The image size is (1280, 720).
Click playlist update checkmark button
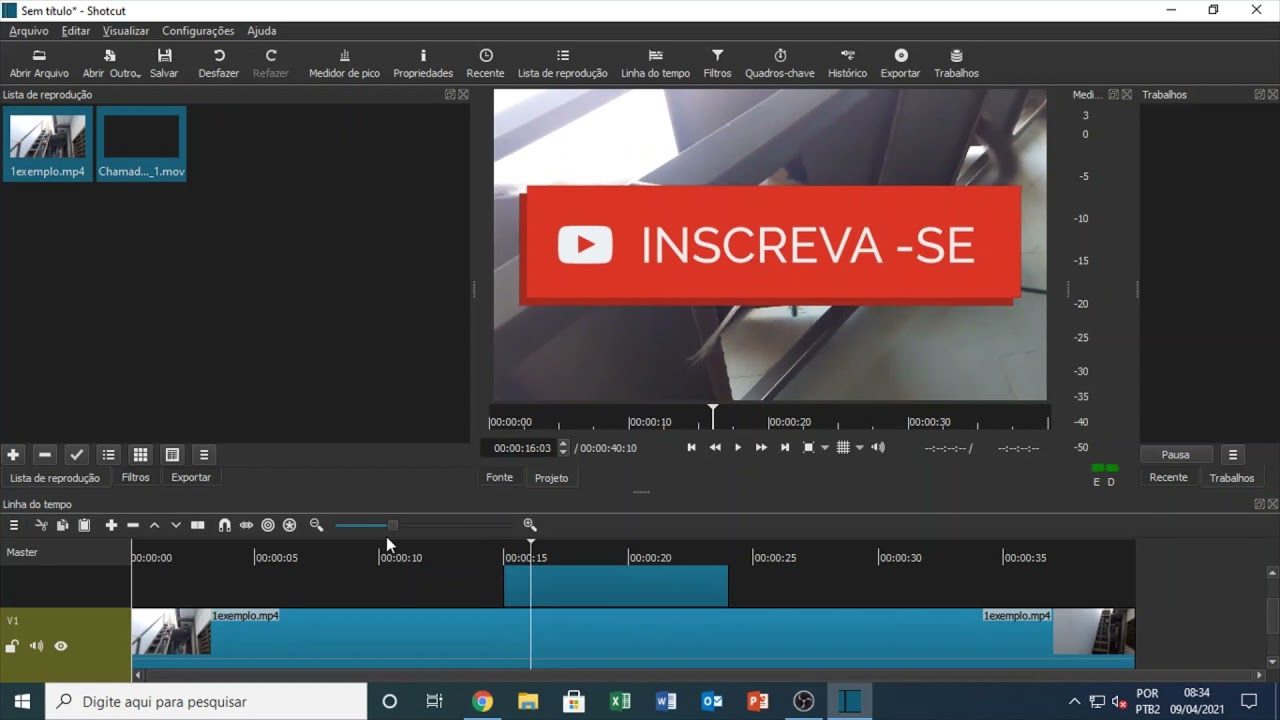tap(76, 455)
